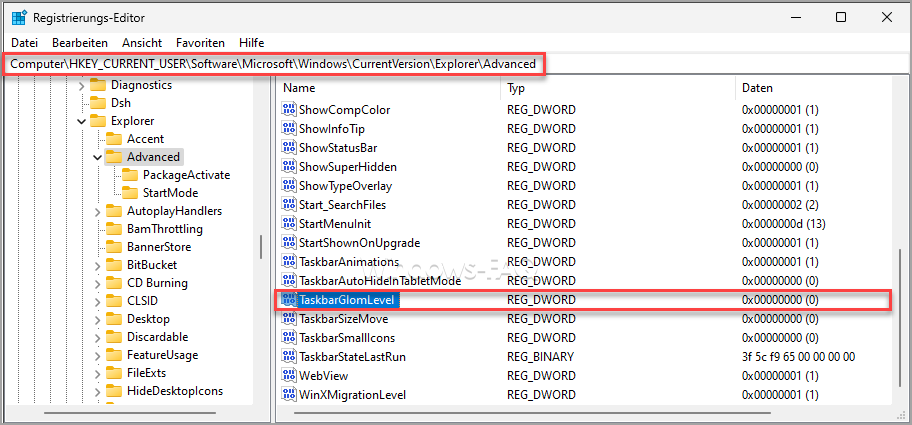912x425 pixels.
Task: Expand the Desktop tree node
Action: 97,319
